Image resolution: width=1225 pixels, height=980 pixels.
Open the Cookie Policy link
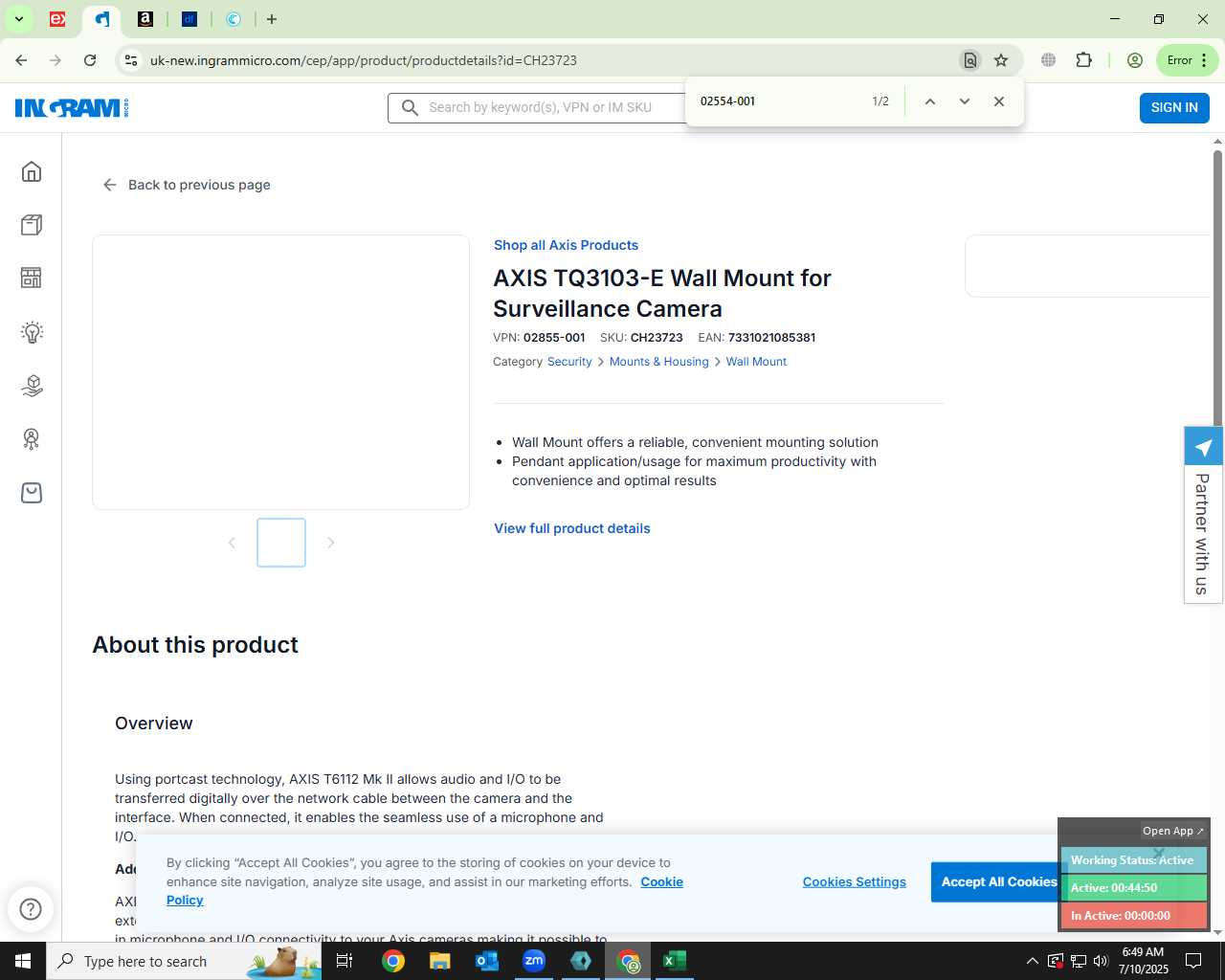pos(661,882)
